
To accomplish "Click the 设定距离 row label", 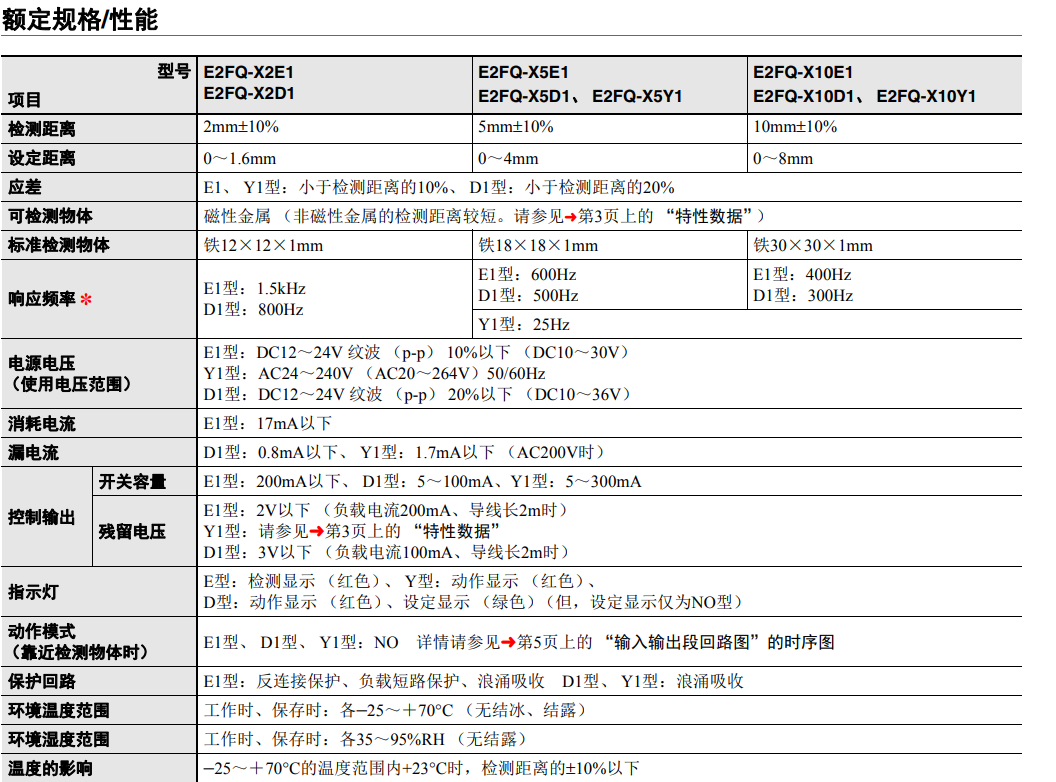I will pyautogui.click(x=42, y=158).
